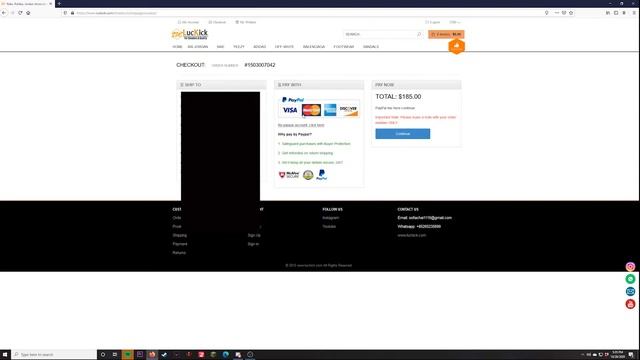The height and width of the screenshot is (360, 640).
Task: Click the browser Back arrow
Action: (4, 13)
